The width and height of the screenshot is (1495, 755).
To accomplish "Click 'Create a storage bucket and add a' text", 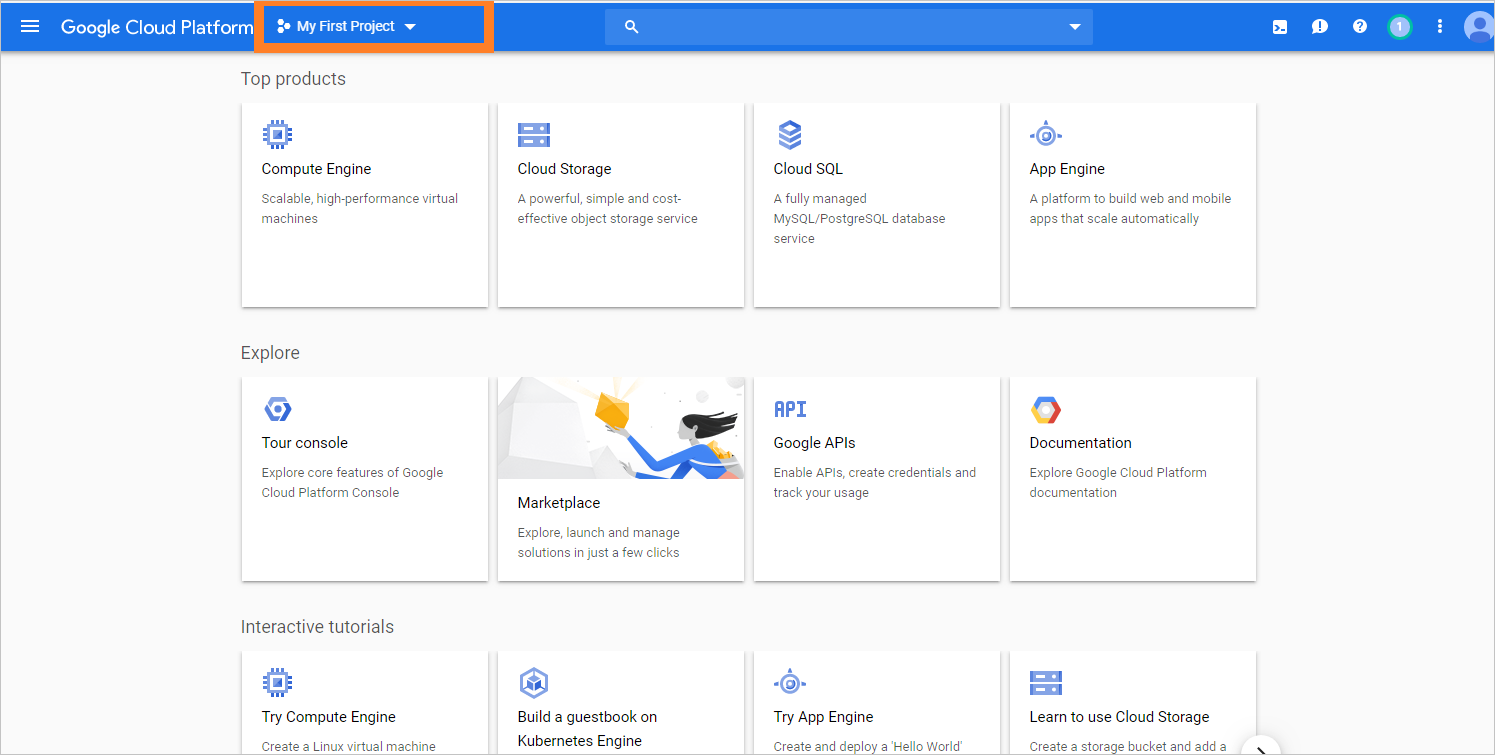I will tap(1128, 747).
